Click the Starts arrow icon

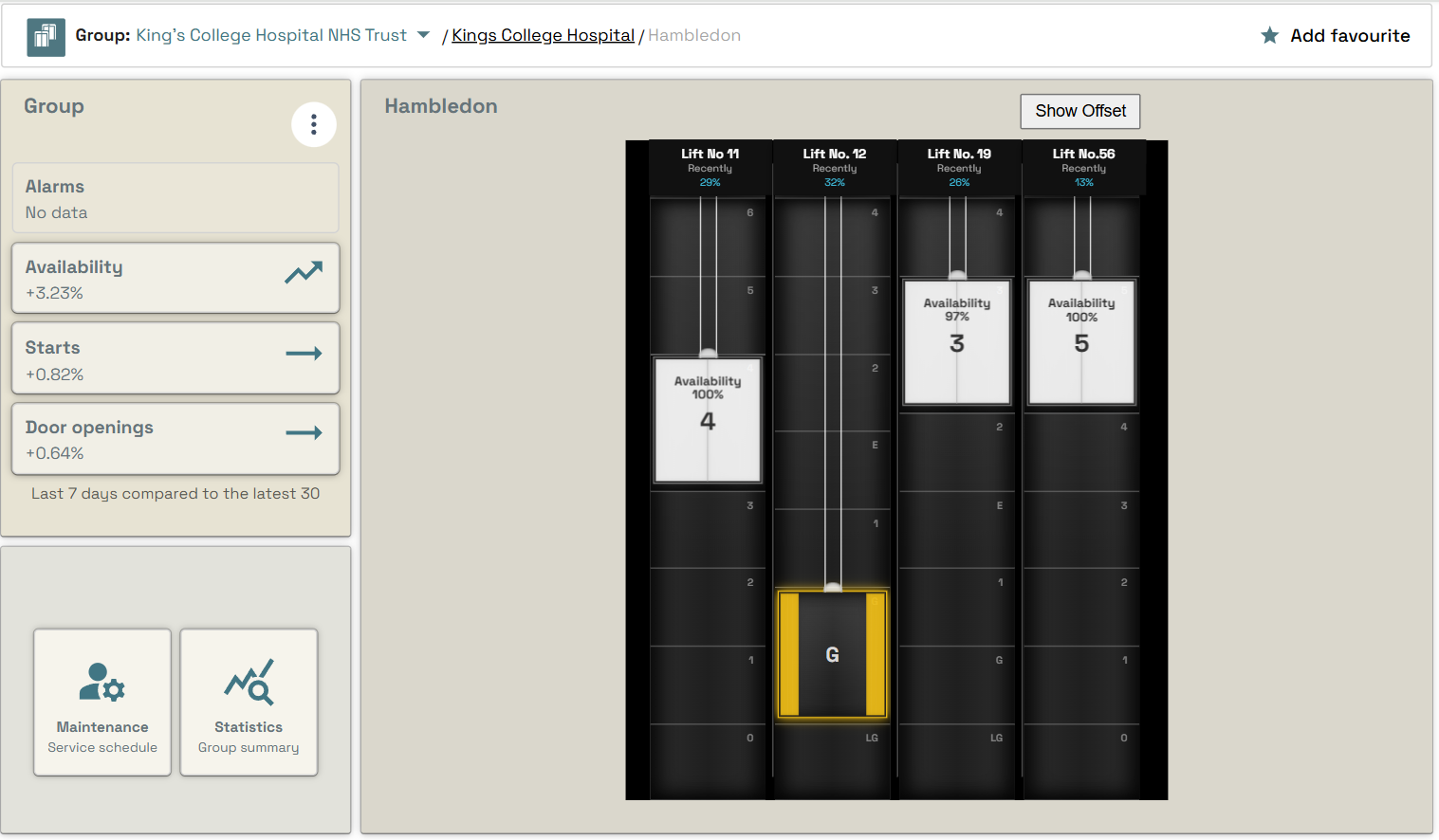point(304,354)
